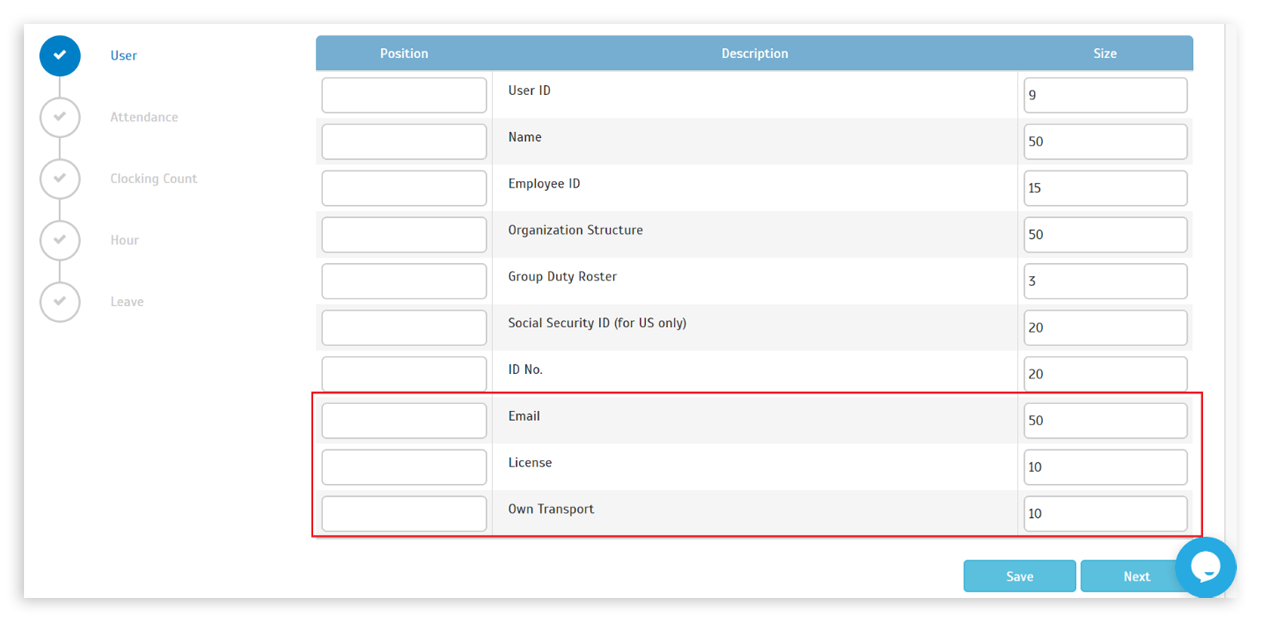Click the Description column header
Image resolution: width=1269 pixels, height=623 pixels.
755,54
